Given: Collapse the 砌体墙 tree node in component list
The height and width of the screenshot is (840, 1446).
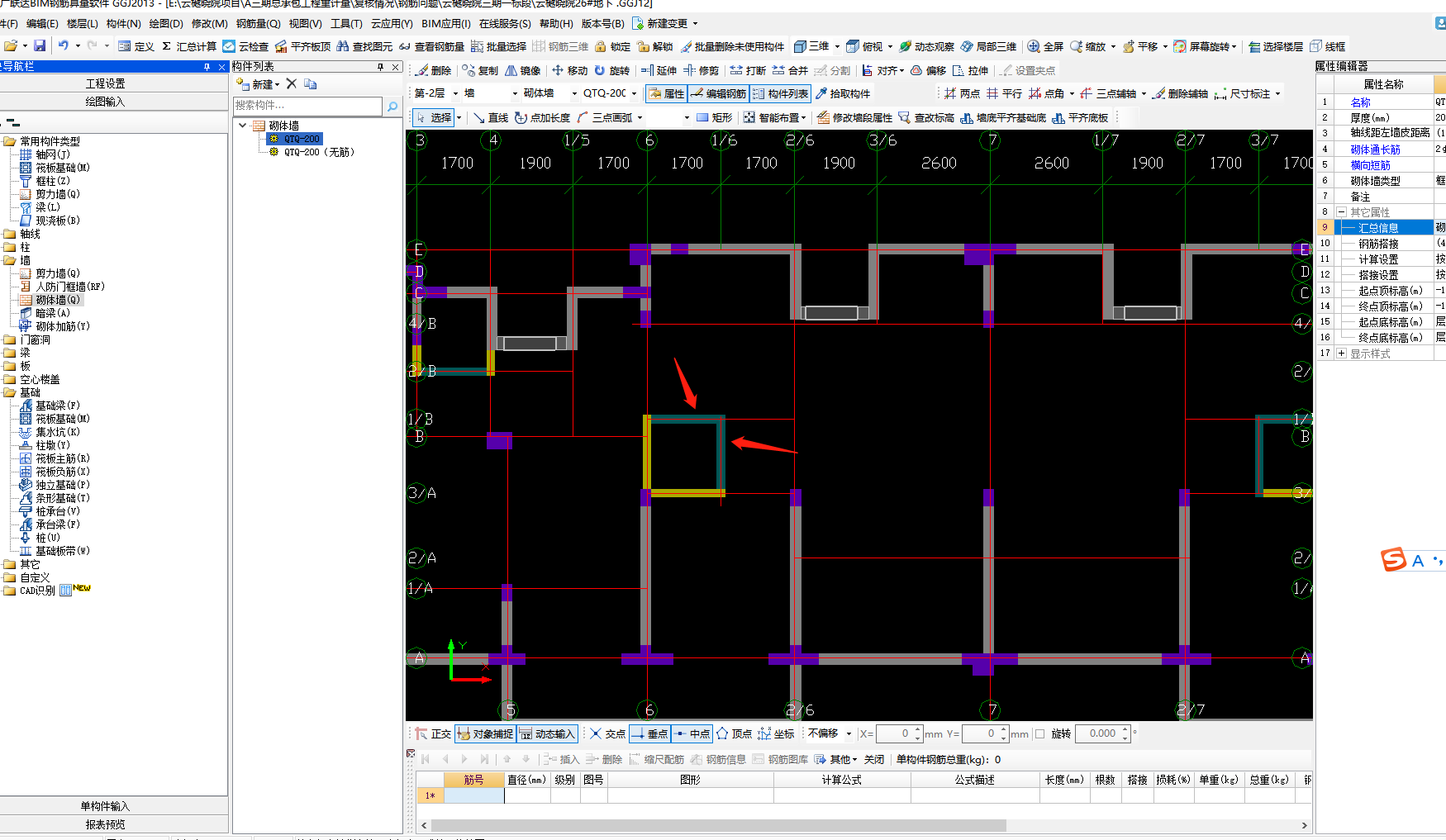Looking at the screenshot, I should (243, 126).
